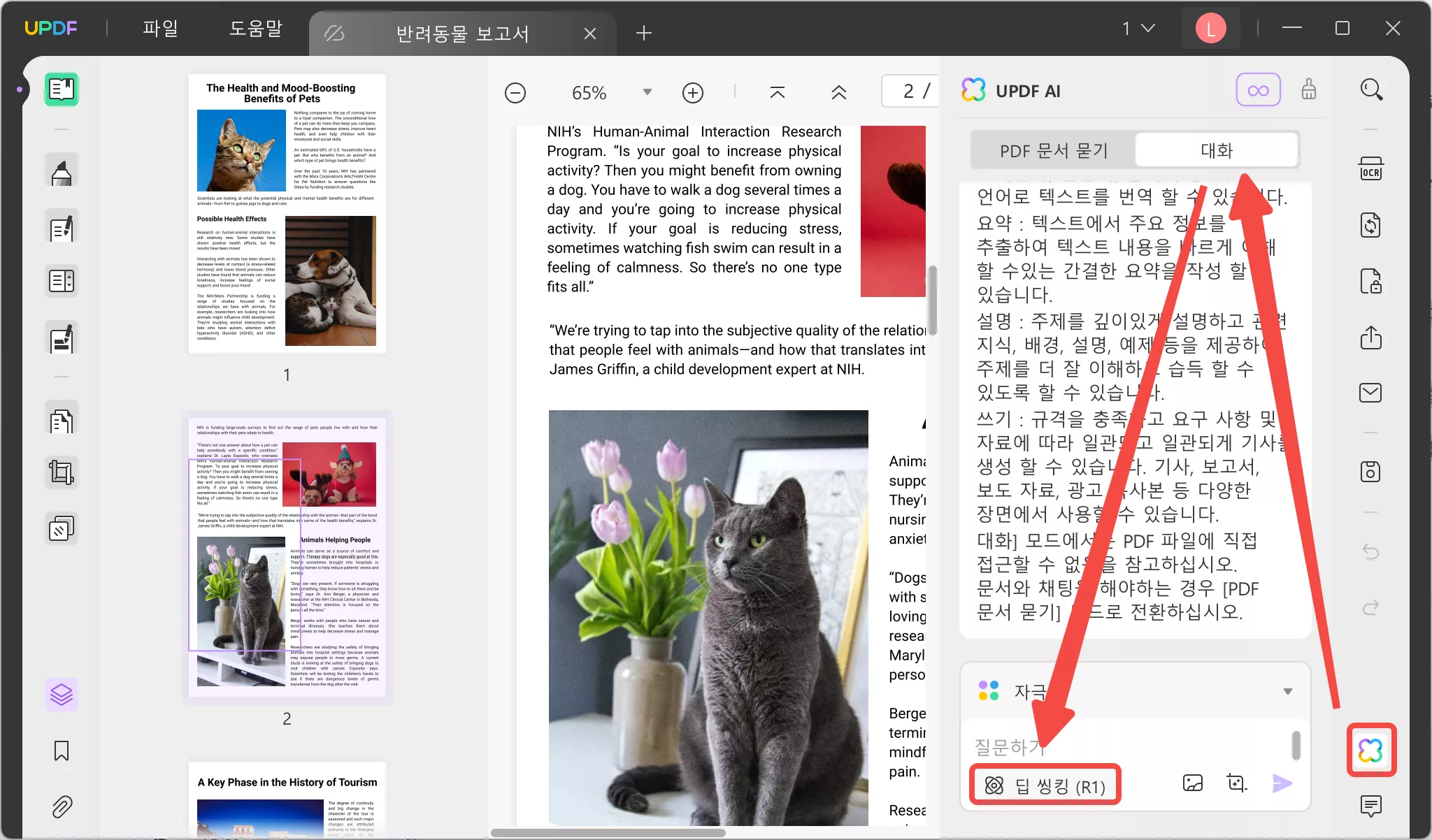1432x840 pixels.
Task: Click the send message arrow button
Action: pyautogui.click(x=1283, y=783)
